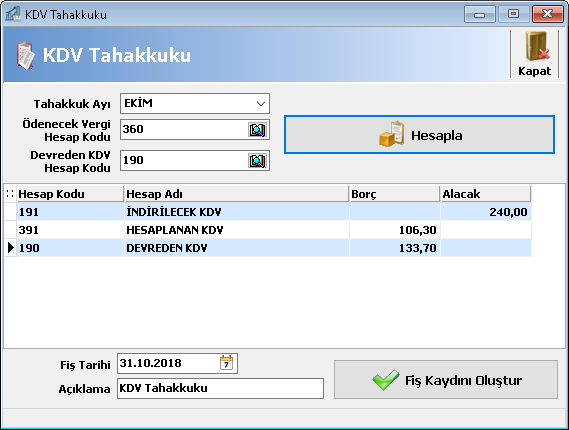Click the Hesapla button

[419, 135]
